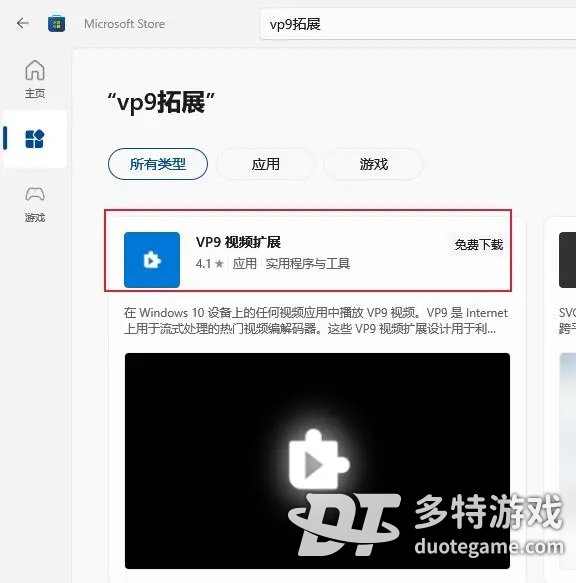
Task: Select the apps grid icon in sidebar
Action: [35, 139]
